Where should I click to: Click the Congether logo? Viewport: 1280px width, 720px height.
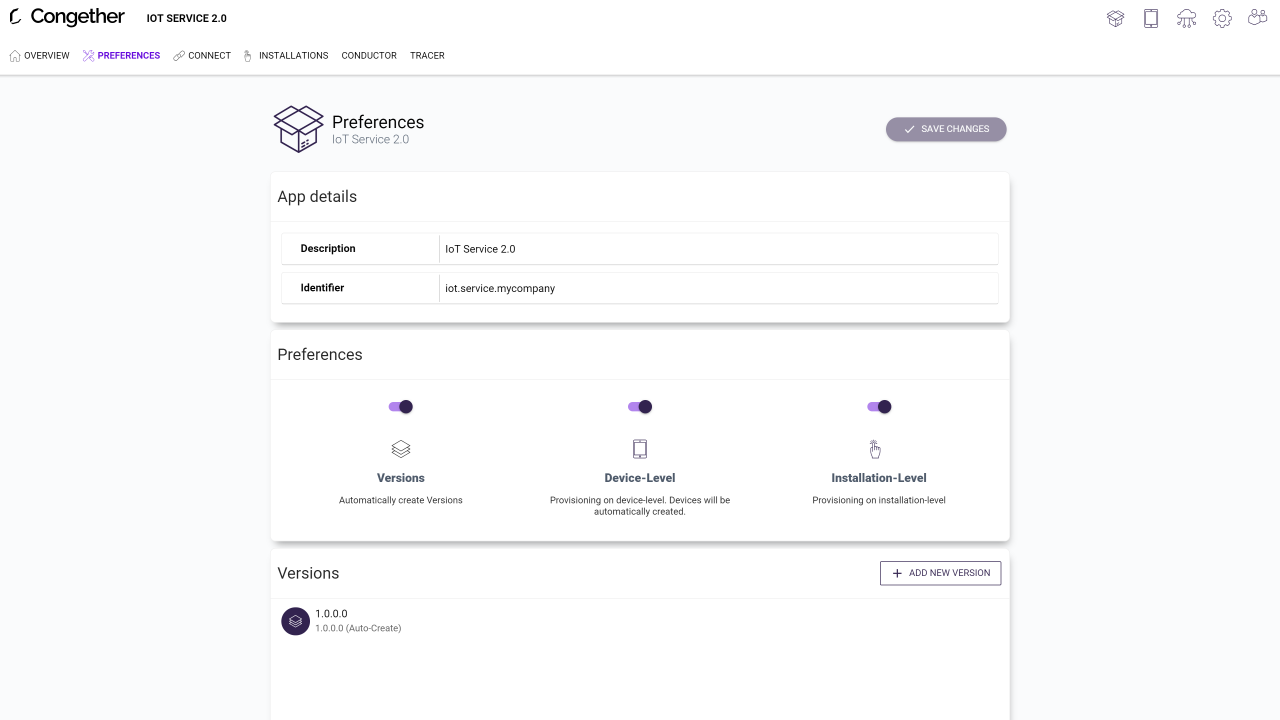[x=67, y=17]
